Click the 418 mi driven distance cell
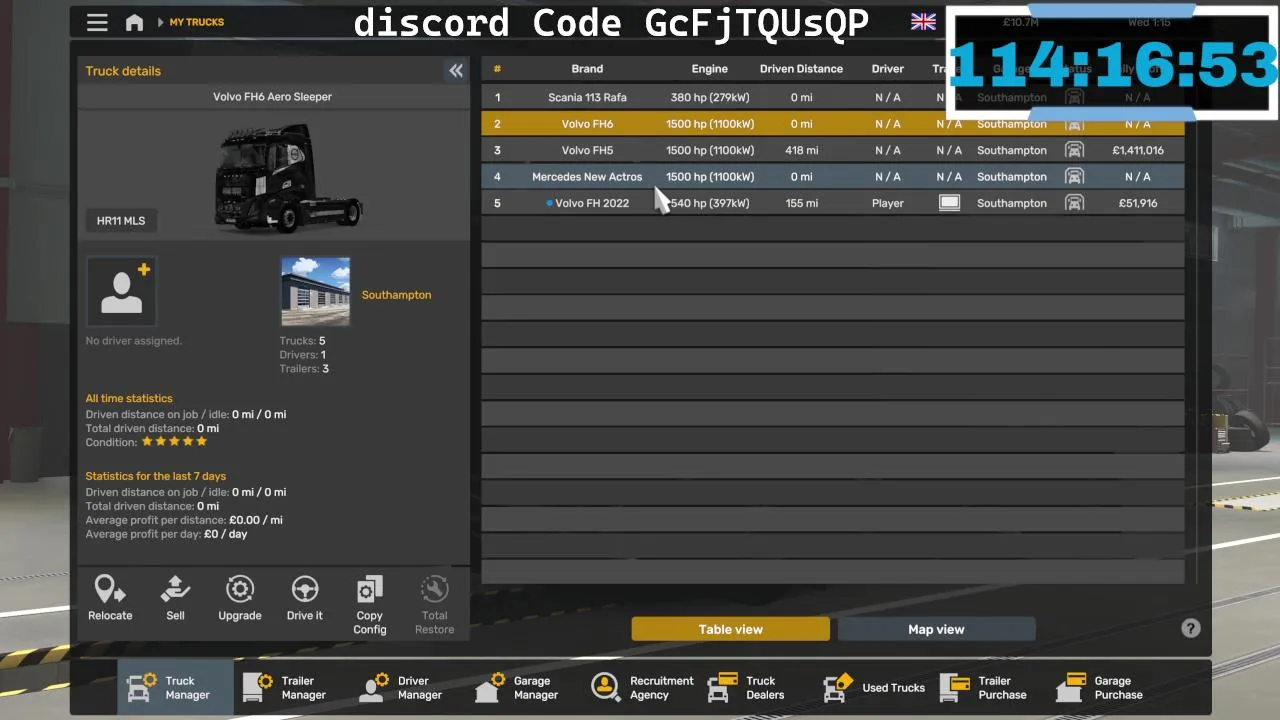Screen dimensions: 1280x720 801,150
